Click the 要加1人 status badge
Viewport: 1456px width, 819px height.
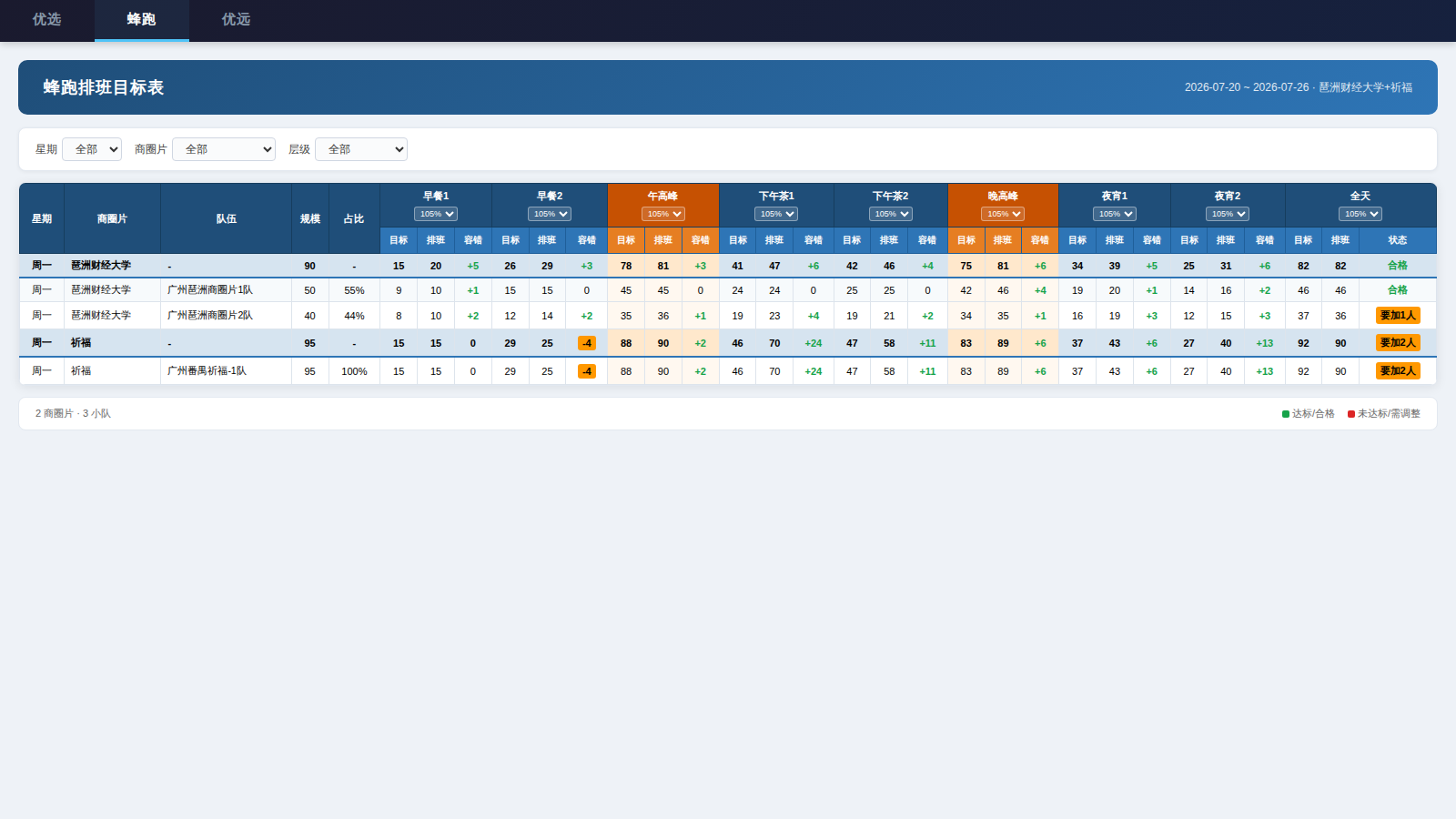[x=1398, y=316]
